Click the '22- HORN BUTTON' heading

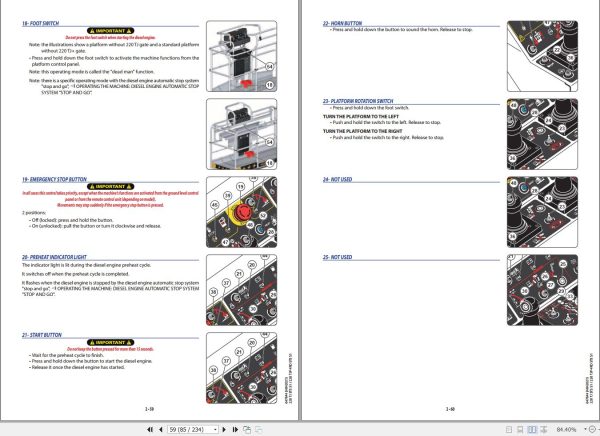[x=342, y=23]
